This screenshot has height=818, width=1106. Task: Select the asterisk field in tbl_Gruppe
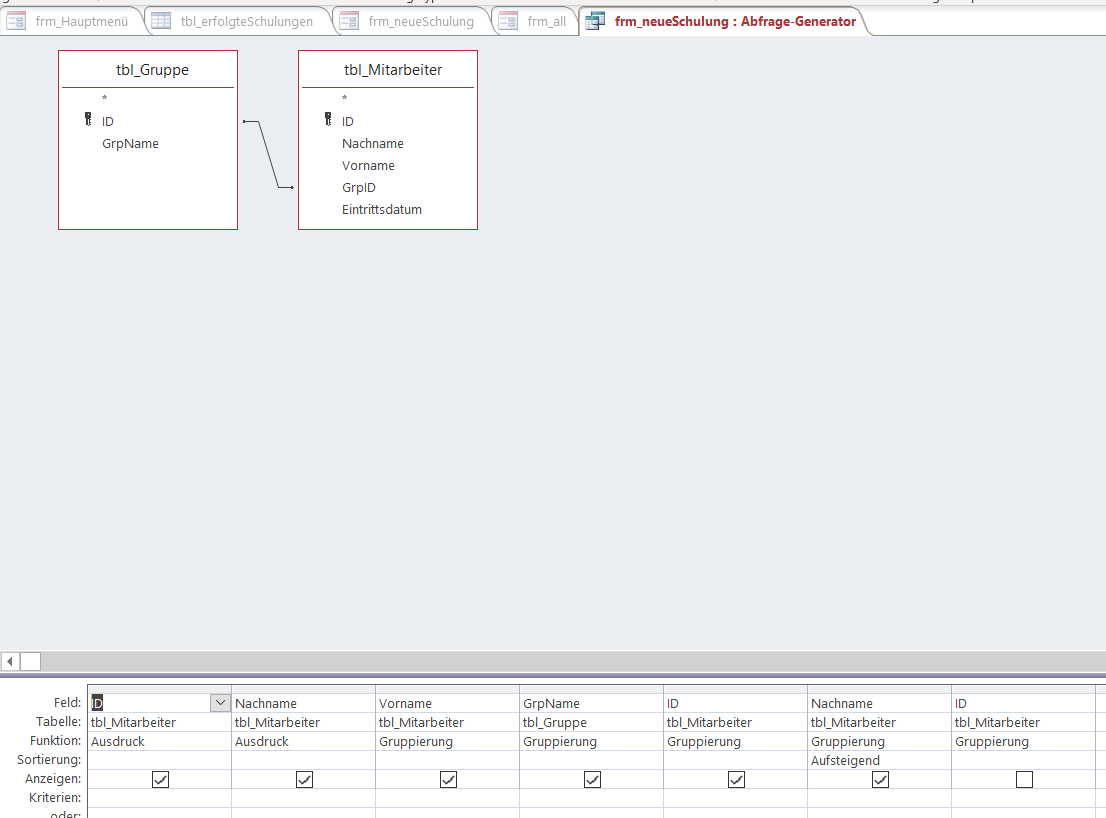(x=104, y=99)
